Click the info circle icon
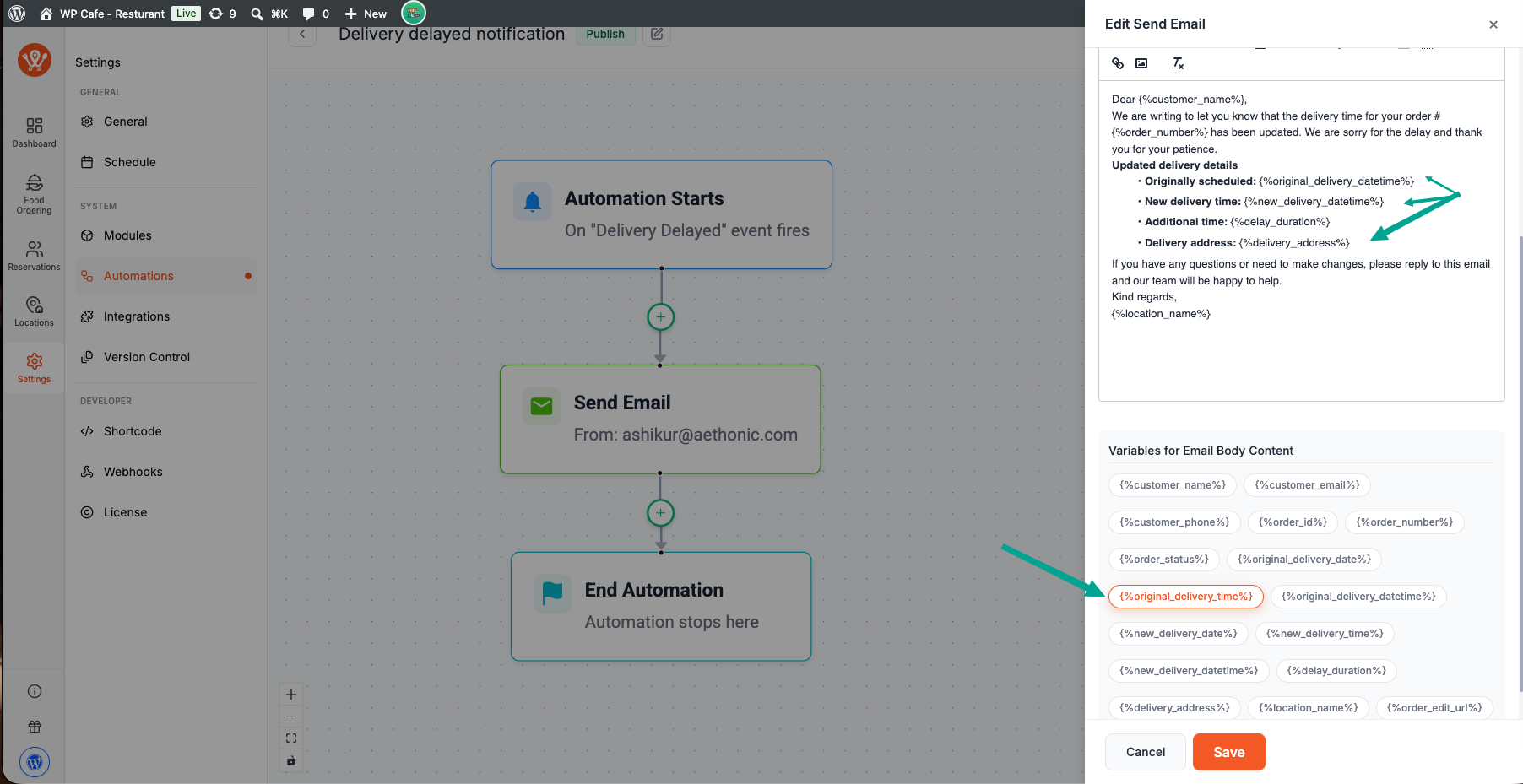The image size is (1523, 784). (x=35, y=691)
